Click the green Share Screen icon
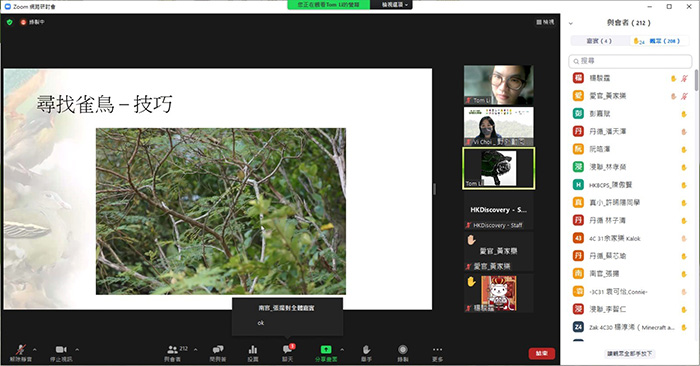 click(x=326, y=352)
